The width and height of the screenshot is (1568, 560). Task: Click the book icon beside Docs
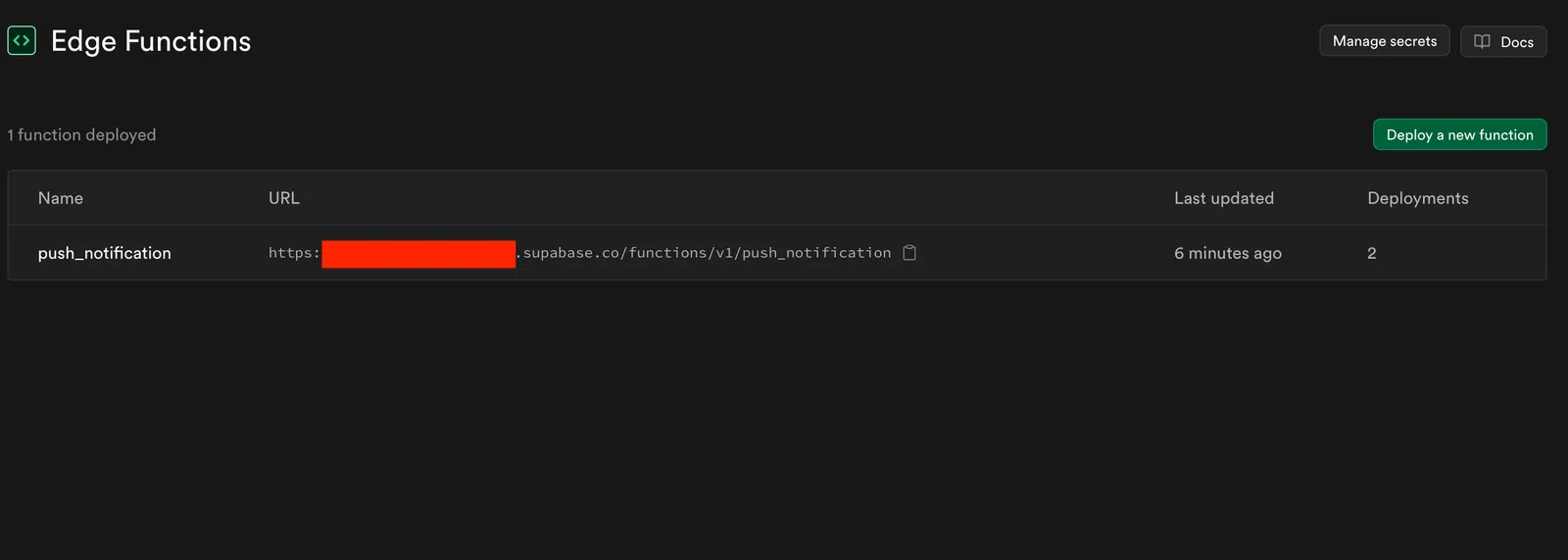(1482, 41)
